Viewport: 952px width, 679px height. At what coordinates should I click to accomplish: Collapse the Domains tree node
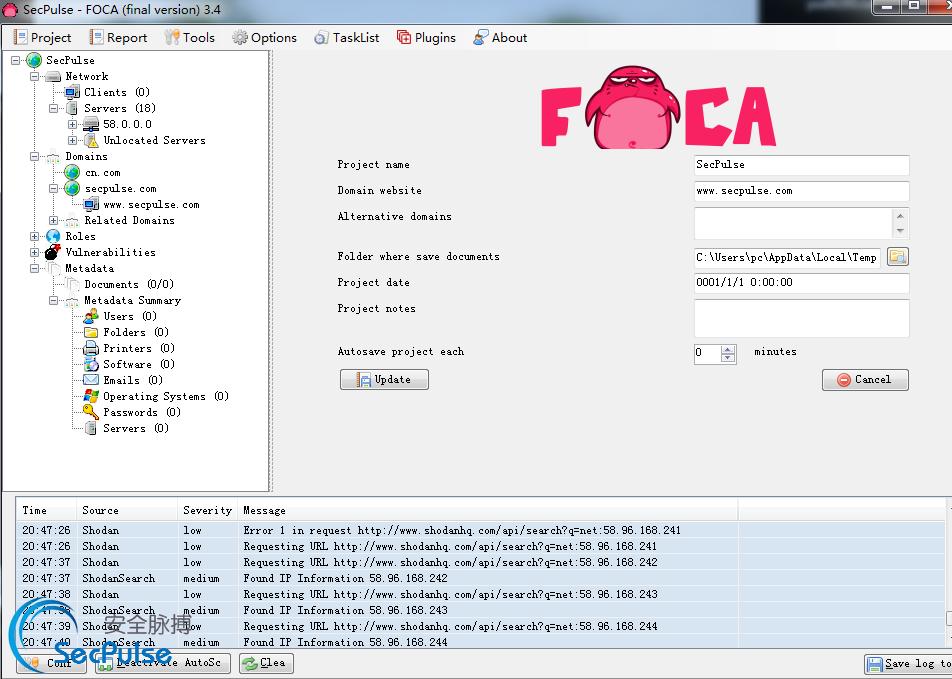click(x=35, y=157)
